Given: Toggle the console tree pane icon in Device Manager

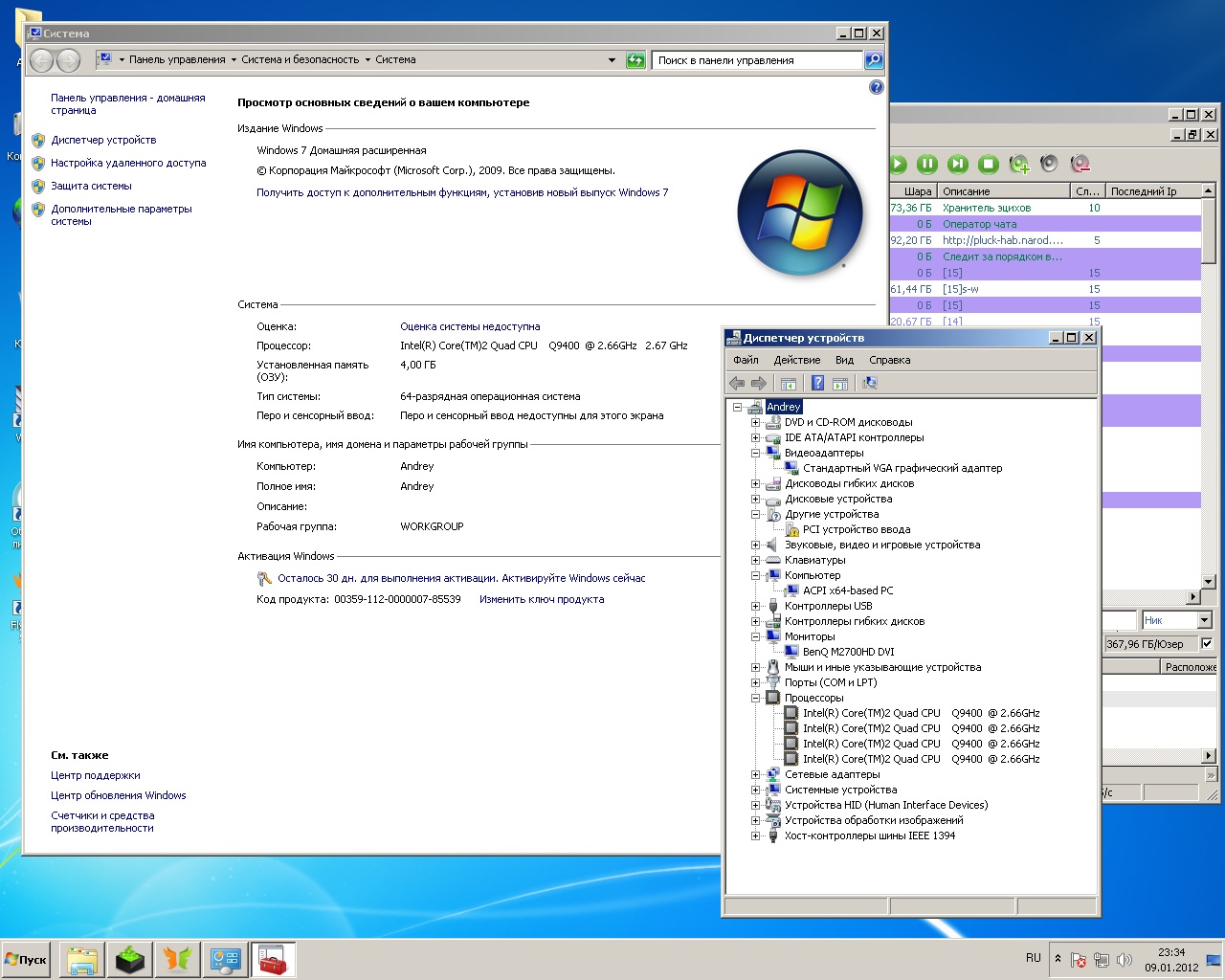Looking at the screenshot, I should (789, 383).
